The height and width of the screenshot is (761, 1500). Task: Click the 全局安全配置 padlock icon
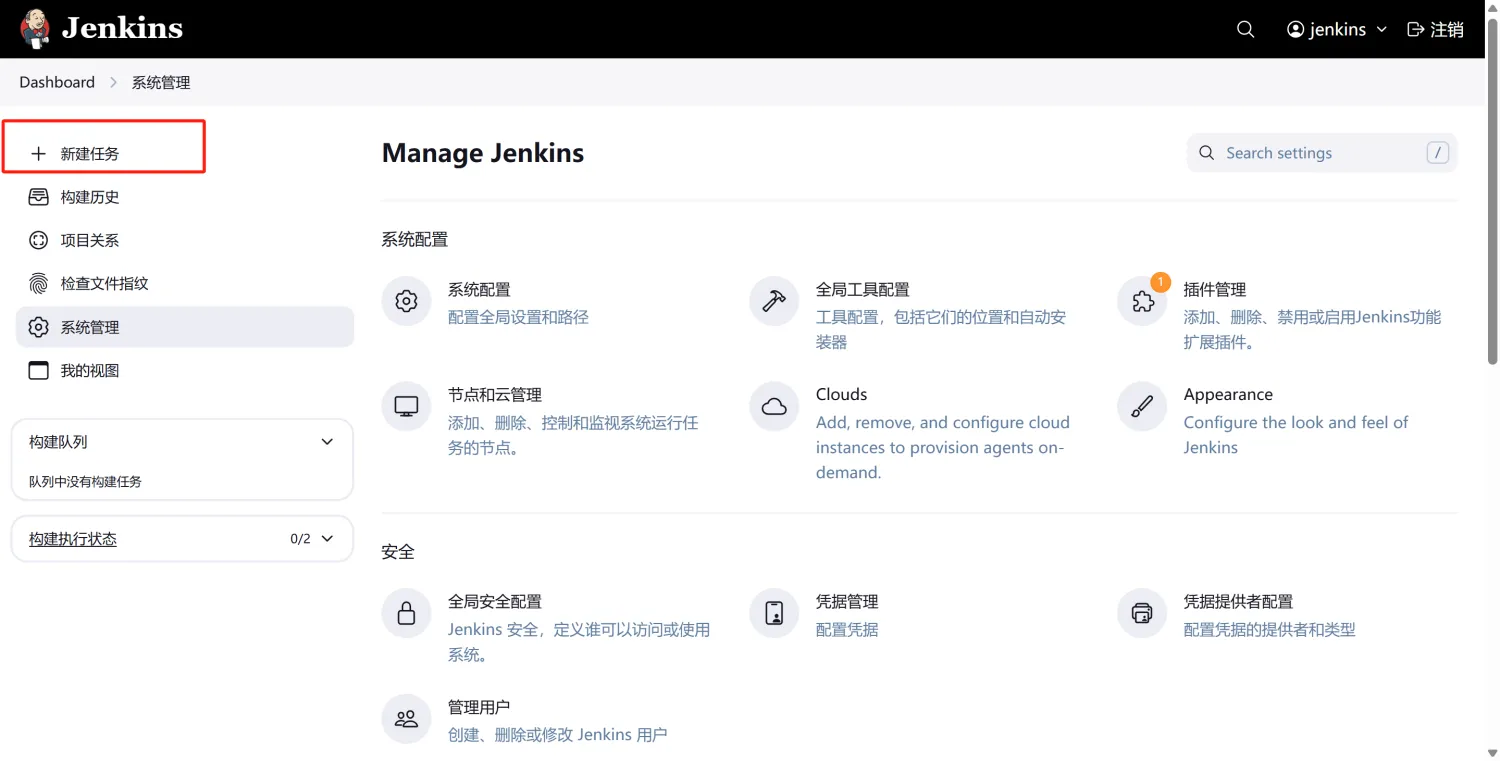tap(406, 614)
